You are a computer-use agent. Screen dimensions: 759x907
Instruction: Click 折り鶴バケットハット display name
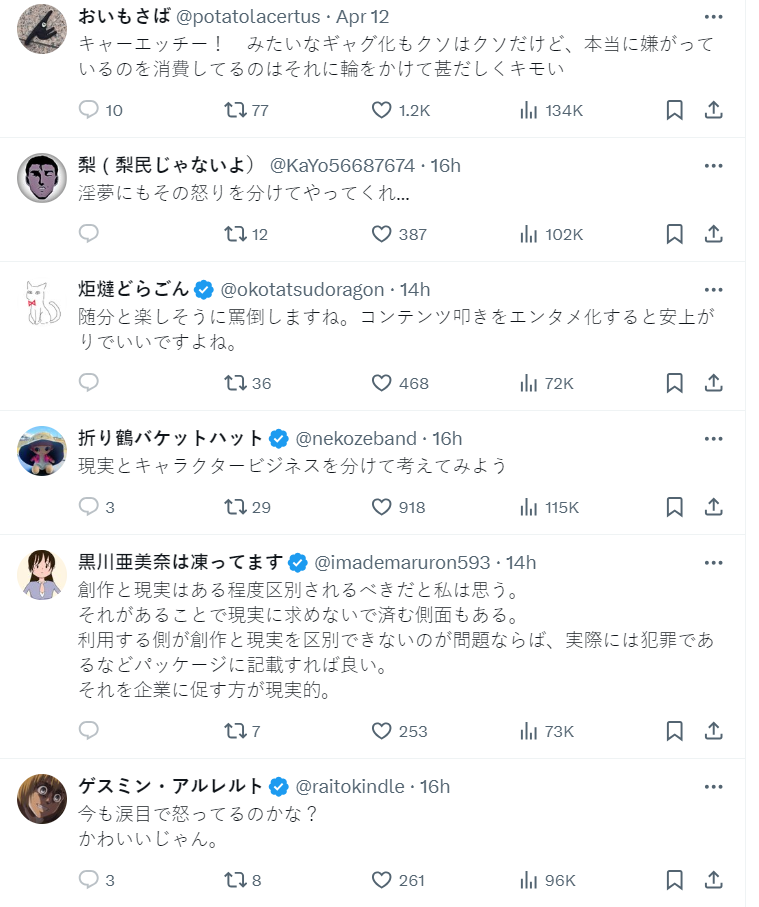coord(170,438)
